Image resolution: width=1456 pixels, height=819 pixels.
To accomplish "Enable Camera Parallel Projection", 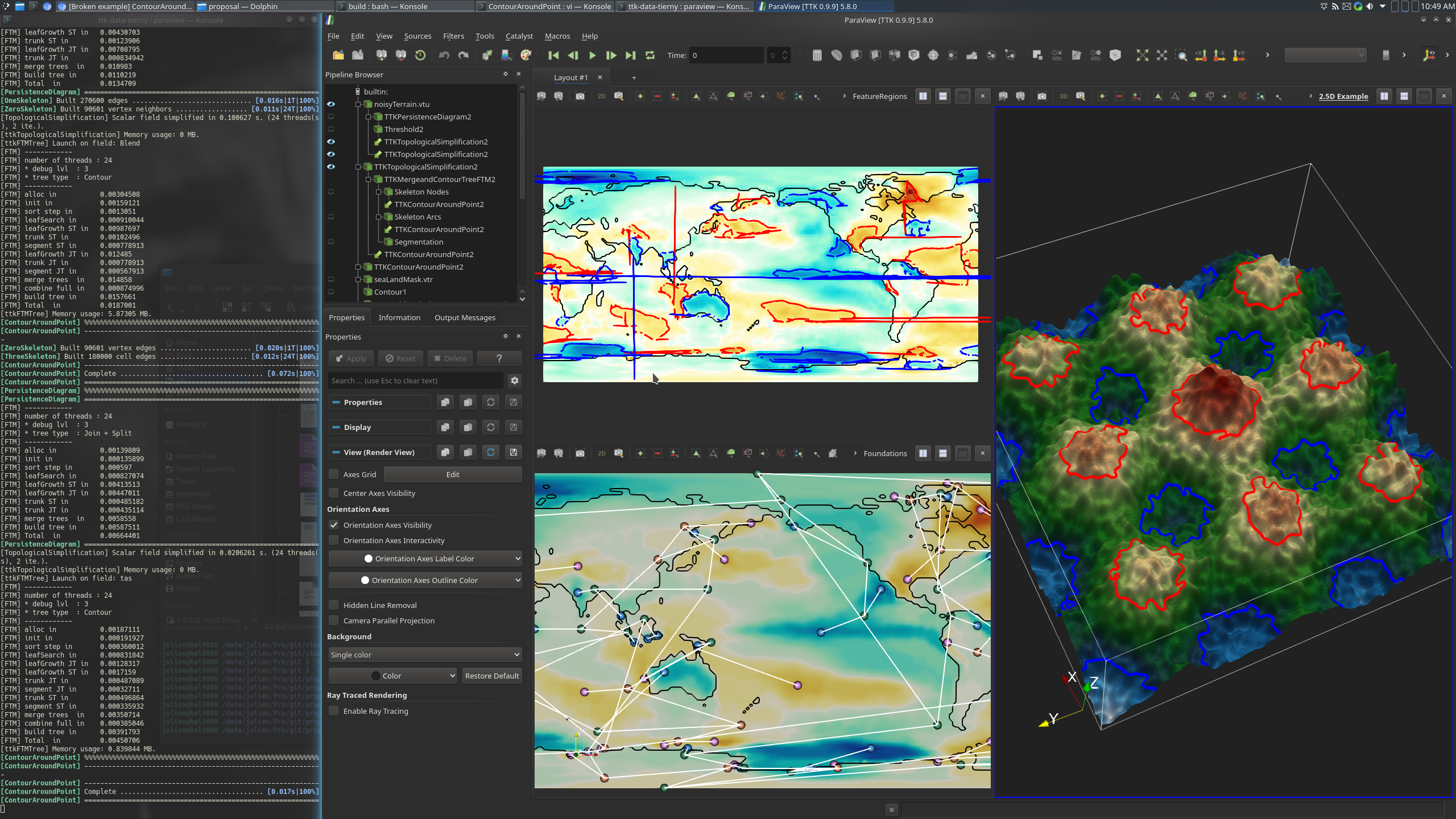I will (334, 621).
